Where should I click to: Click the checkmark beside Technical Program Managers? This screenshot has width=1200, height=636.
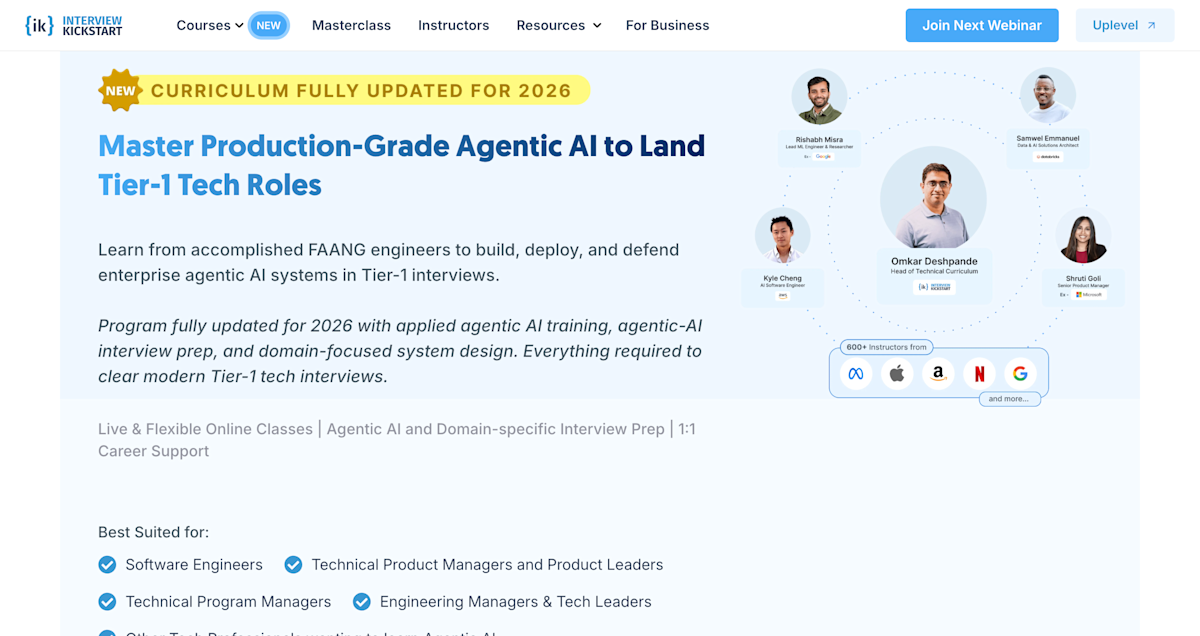[107, 602]
